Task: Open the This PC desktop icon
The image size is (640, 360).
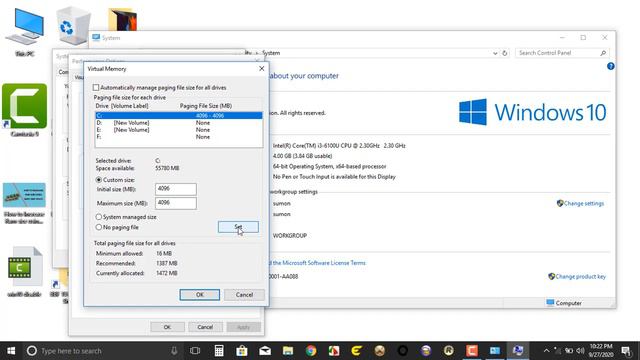Action: 25,32
